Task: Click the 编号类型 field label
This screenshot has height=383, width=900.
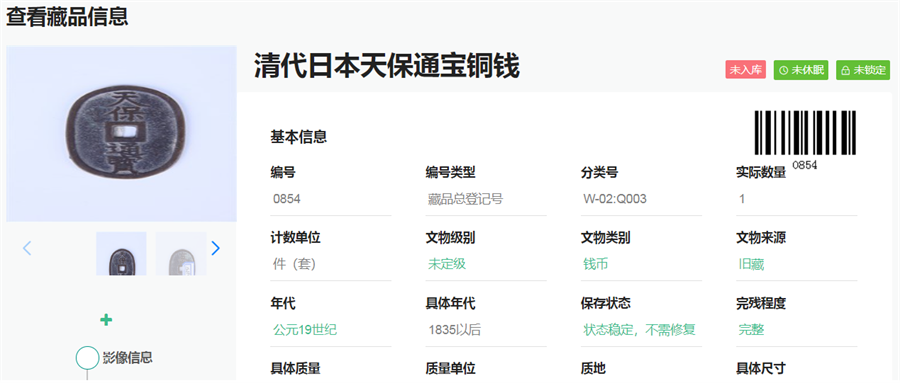Action: pos(451,172)
